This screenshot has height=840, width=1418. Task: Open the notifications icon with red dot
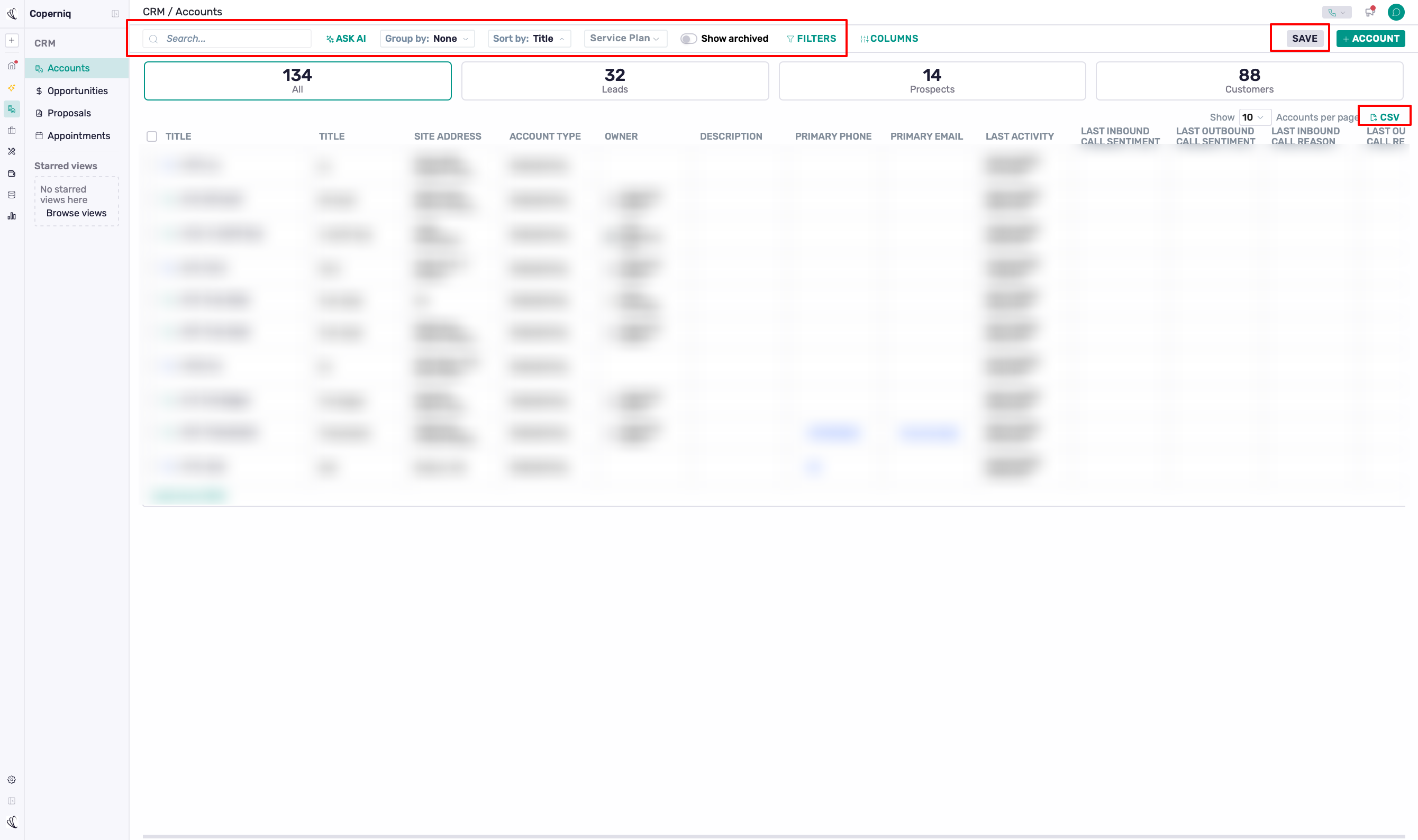click(x=1370, y=12)
